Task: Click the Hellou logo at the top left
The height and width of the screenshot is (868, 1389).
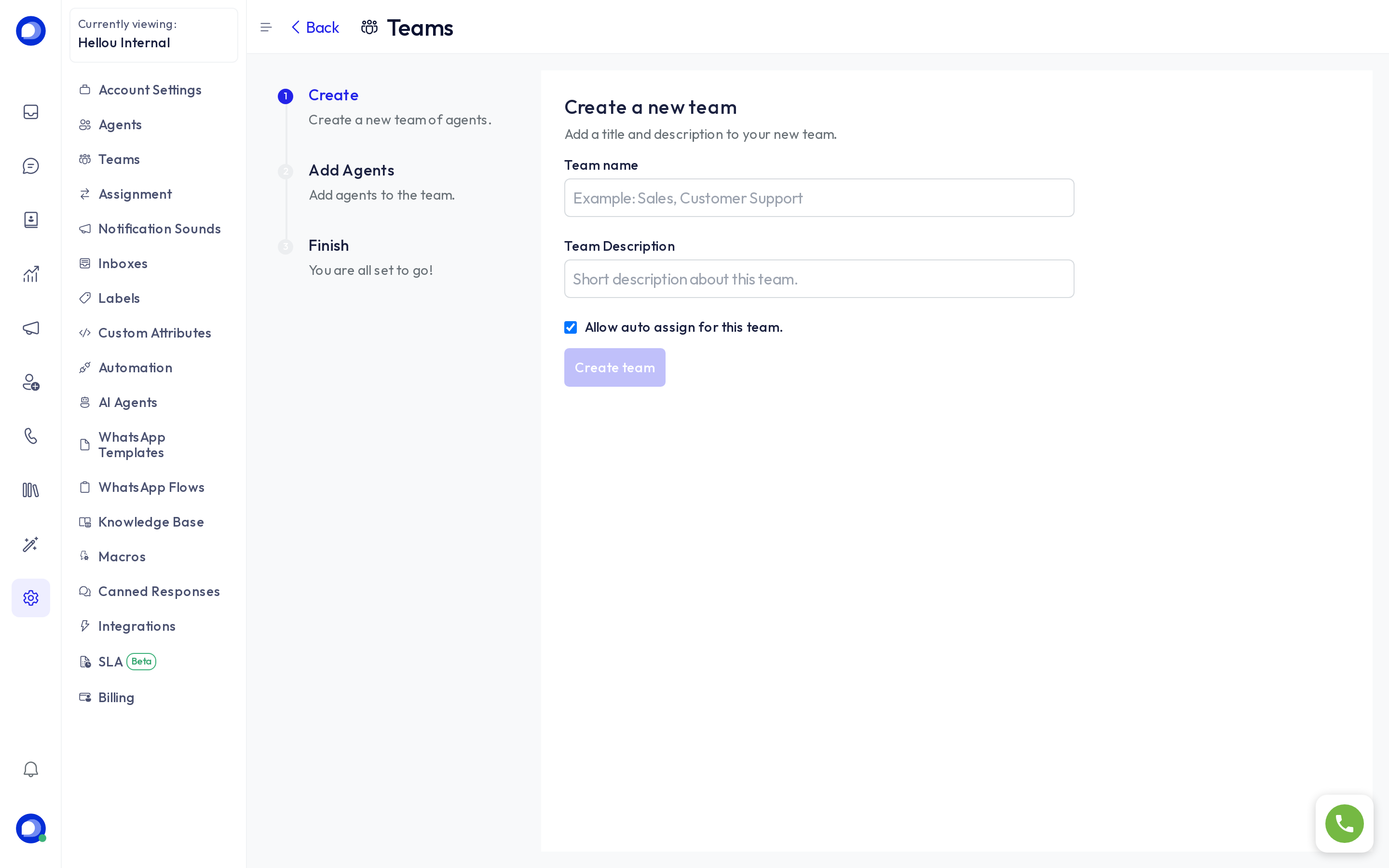Action: pos(30,31)
